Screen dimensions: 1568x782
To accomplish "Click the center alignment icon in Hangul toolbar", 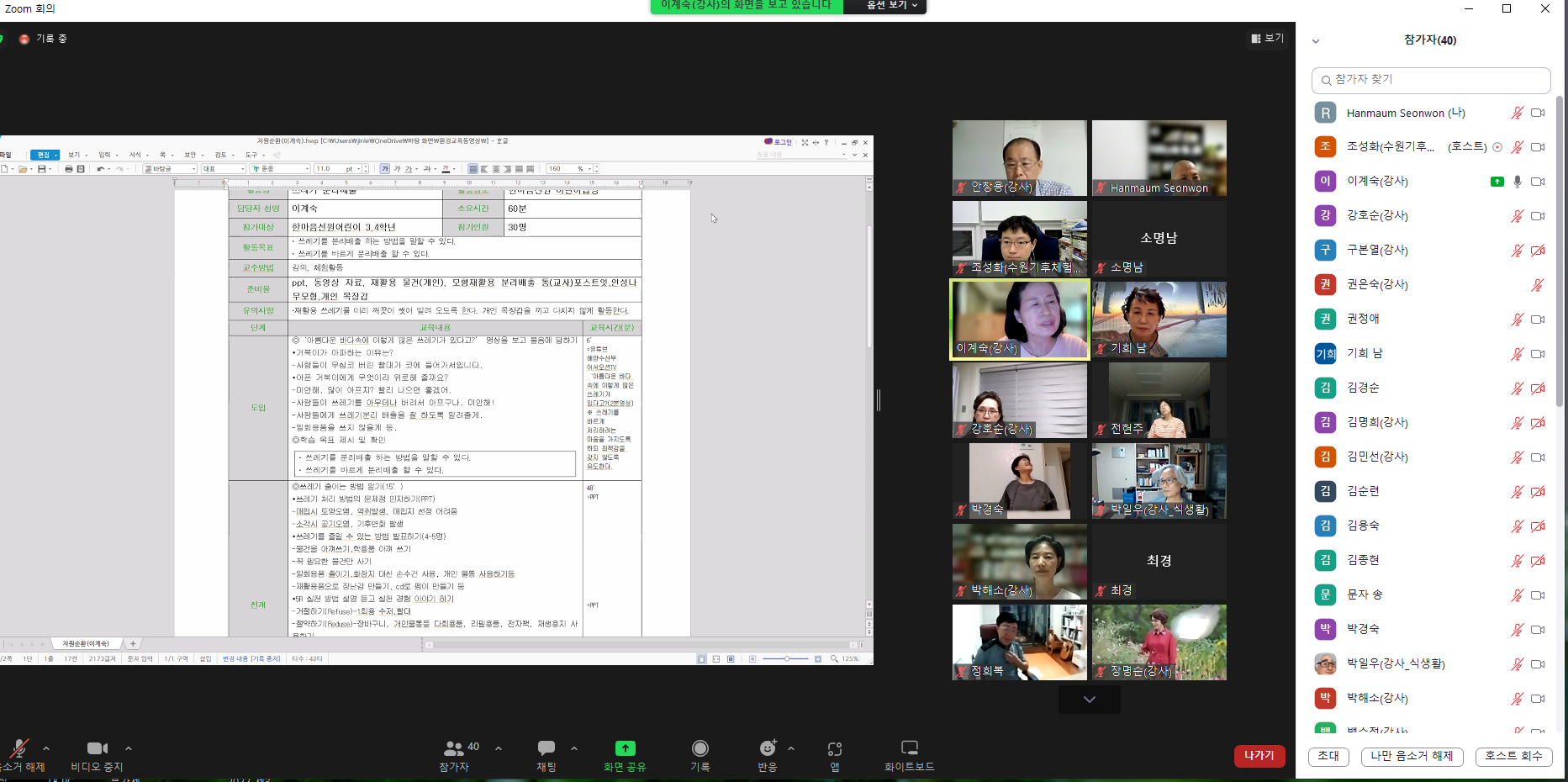I will tap(496, 169).
